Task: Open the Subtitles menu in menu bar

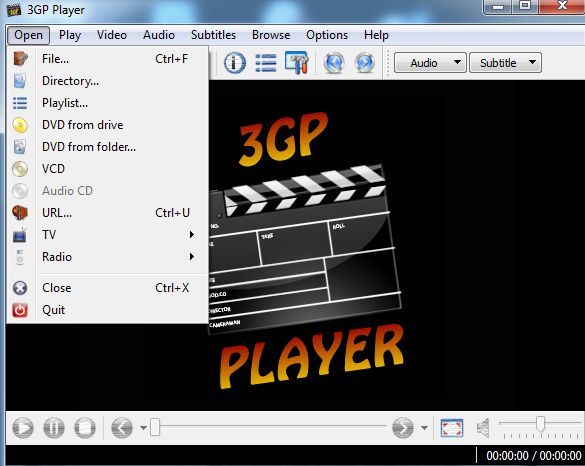Action: 213,35
